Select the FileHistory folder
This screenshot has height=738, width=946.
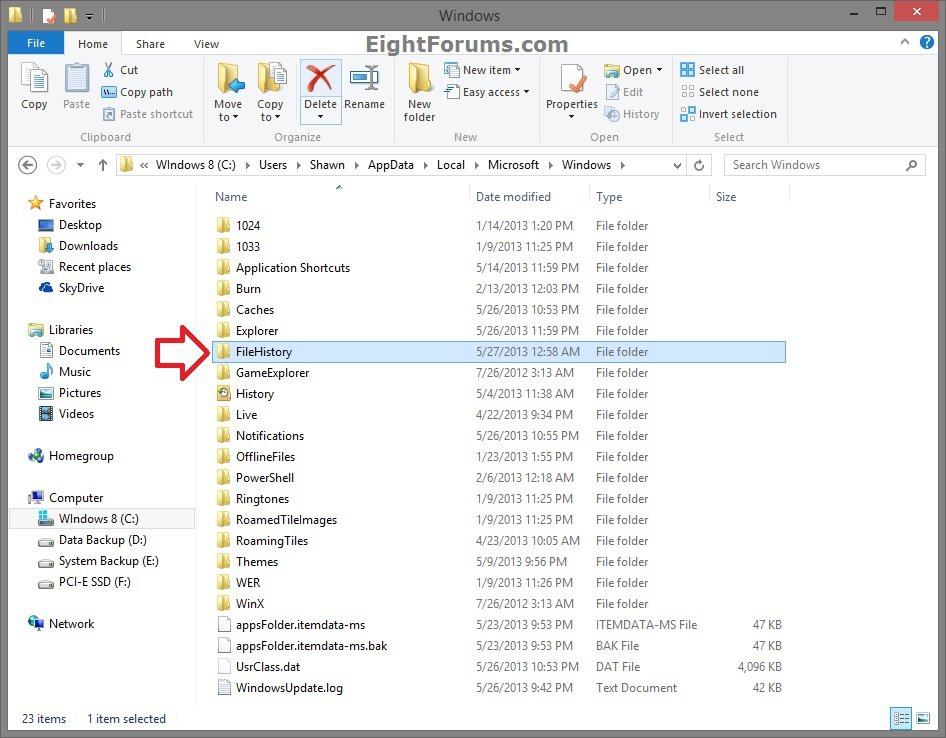point(264,352)
